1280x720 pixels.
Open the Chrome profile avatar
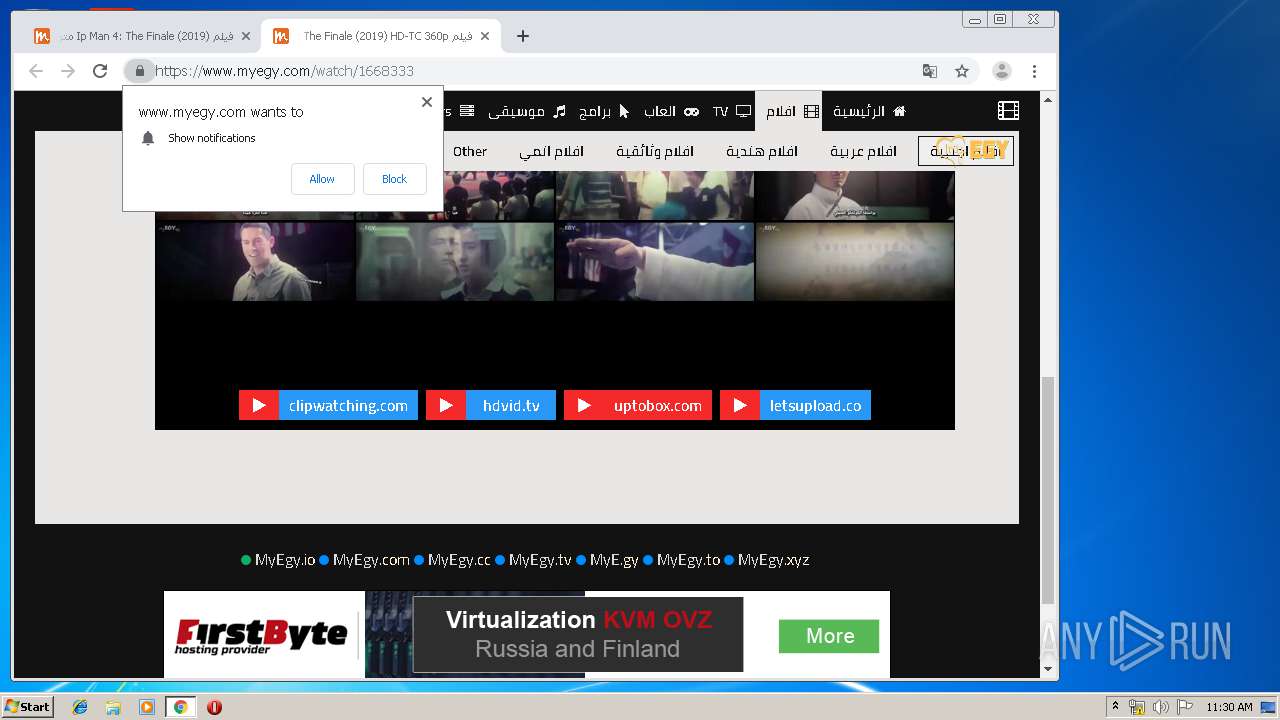coord(1001,71)
